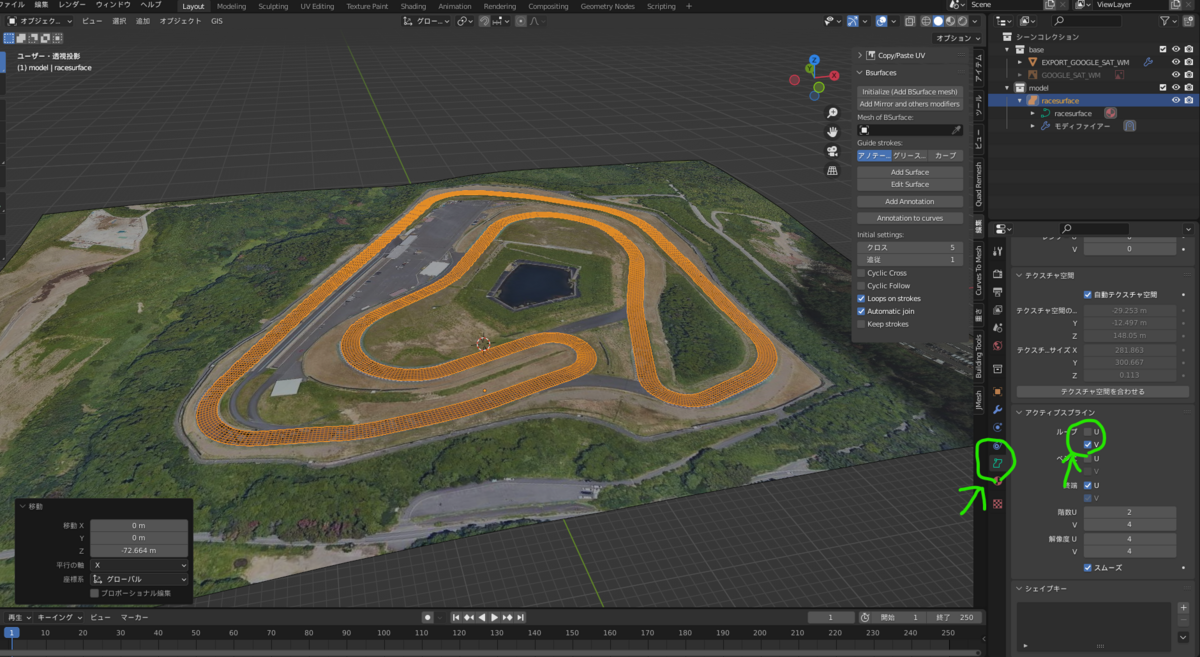1200x657 pixels.
Task: Click the hand pan gizmo in viewport
Action: click(832, 132)
